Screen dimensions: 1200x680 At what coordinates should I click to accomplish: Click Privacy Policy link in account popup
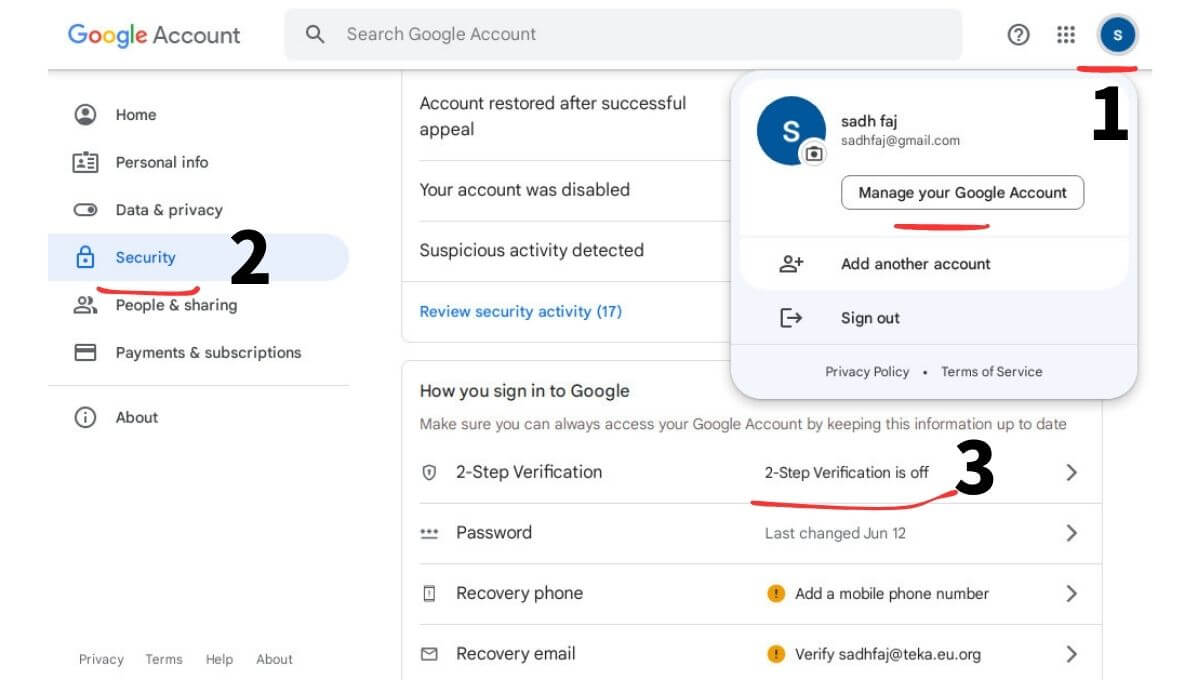[x=866, y=372]
